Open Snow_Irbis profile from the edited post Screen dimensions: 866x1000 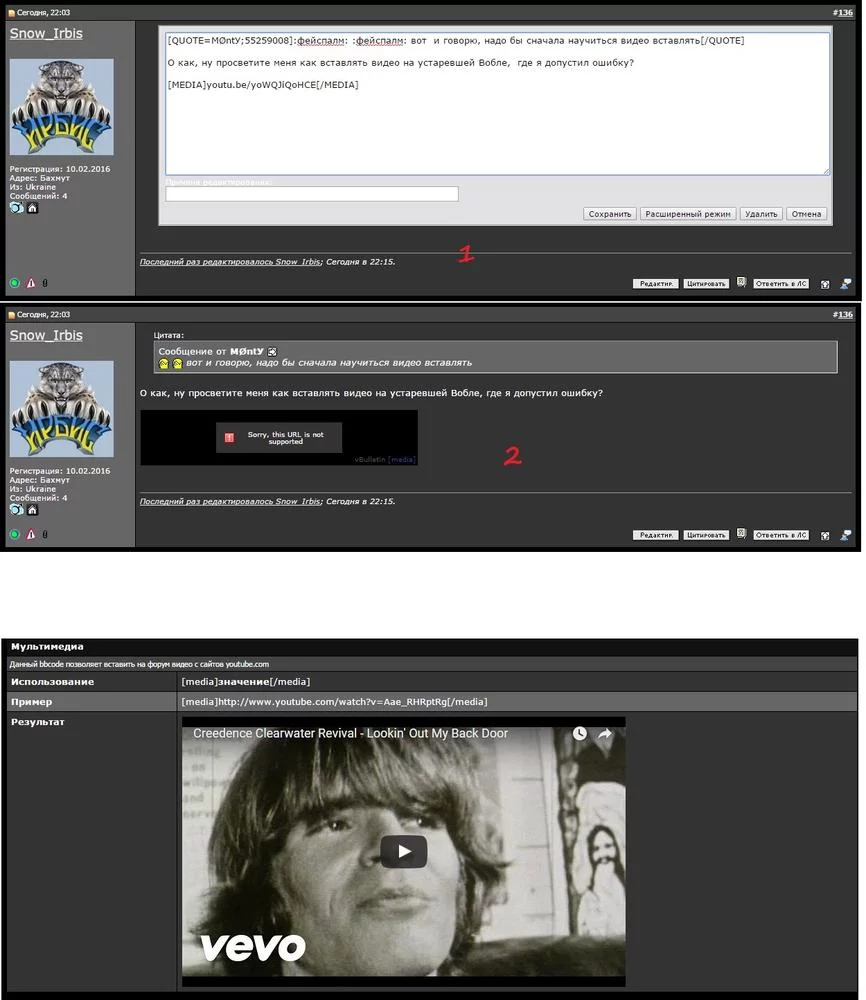[46, 33]
